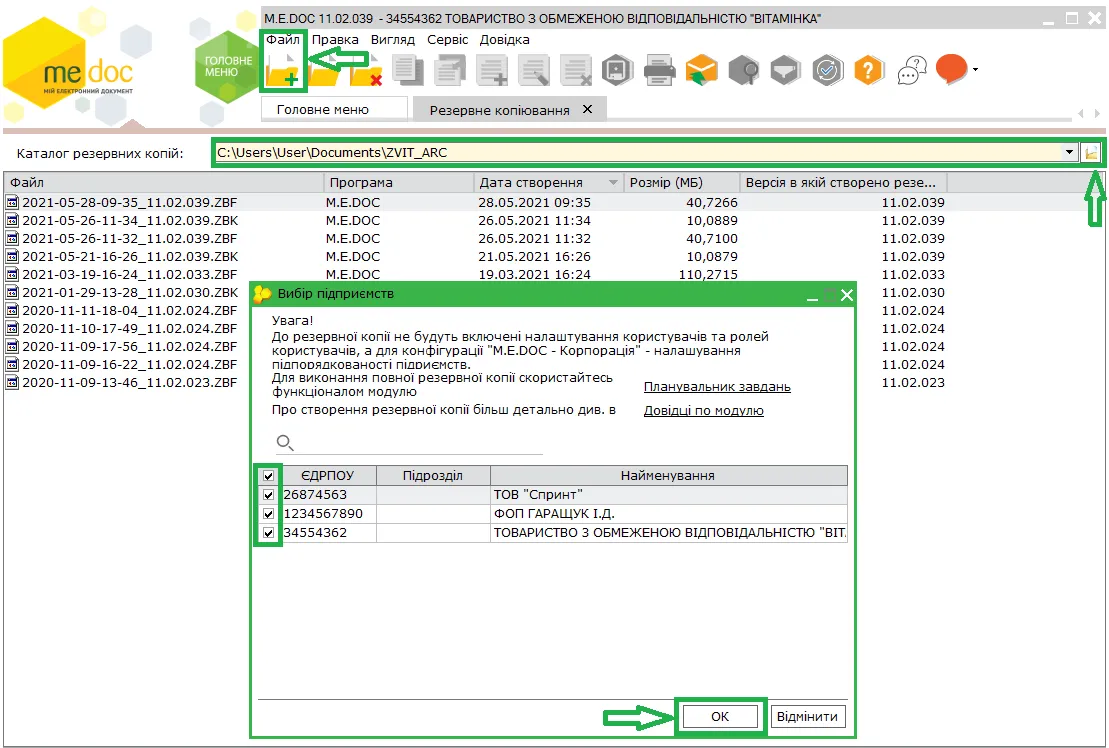Open the Правка menu
Image resolution: width=1109 pixels, height=748 pixels.
click(x=335, y=40)
